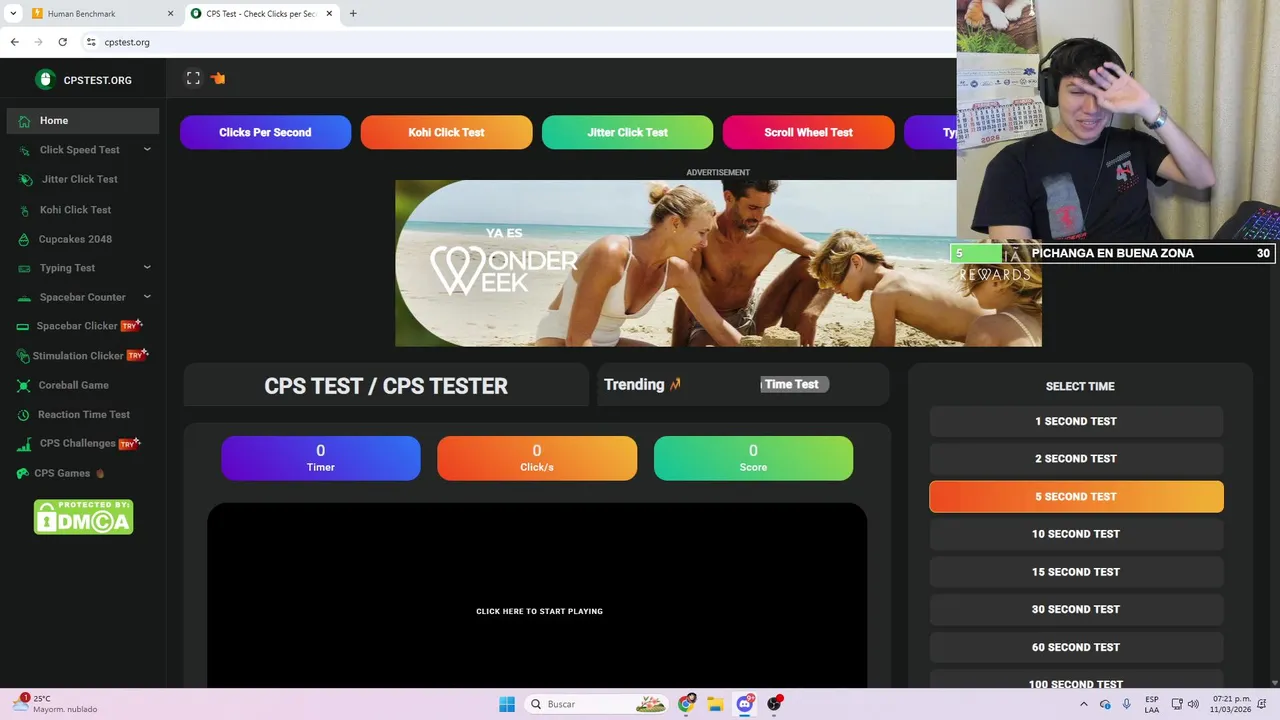This screenshot has width=1280, height=720.
Task: Select the Scroll Wheel Test tab
Action: [x=808, y=132]
